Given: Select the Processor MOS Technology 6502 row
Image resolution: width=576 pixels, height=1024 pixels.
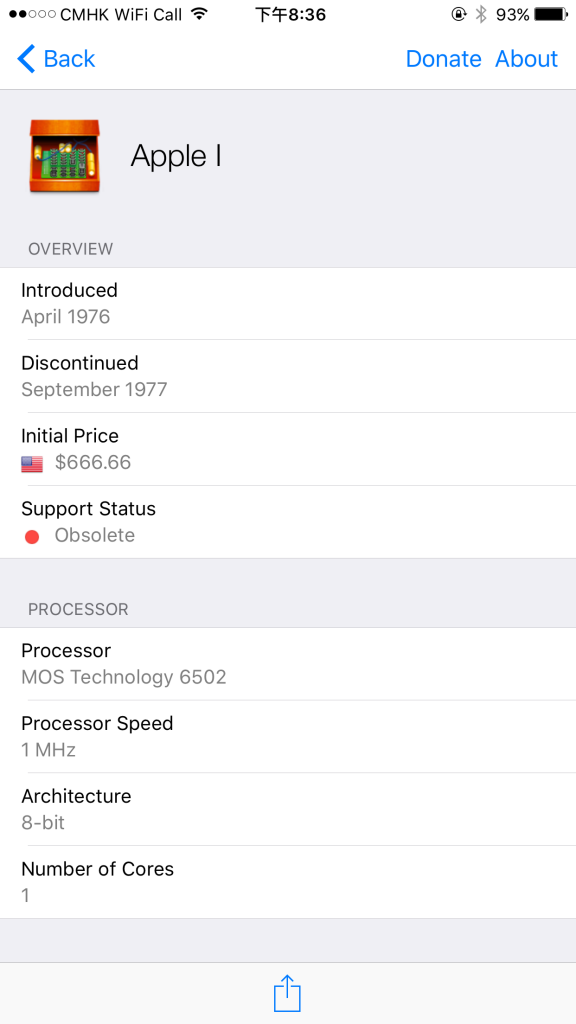Looking at the screenshot, I should click(288, 664).
